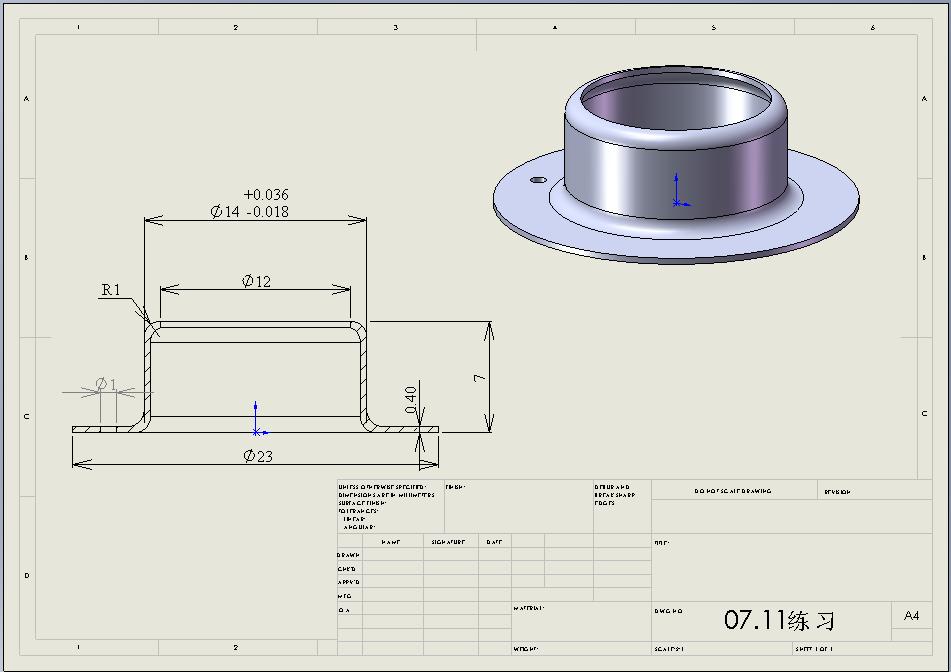Select the drawing title 07.11练习
This screenshot has height=672, width=951.
point(779,620)
